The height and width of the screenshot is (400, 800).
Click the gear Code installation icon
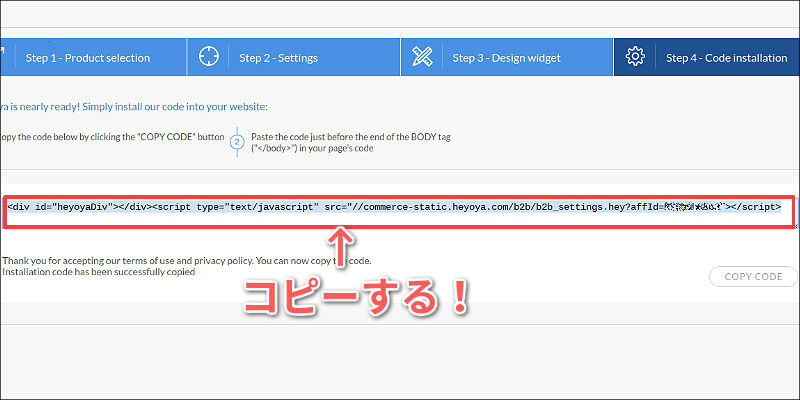coord(635,57)
